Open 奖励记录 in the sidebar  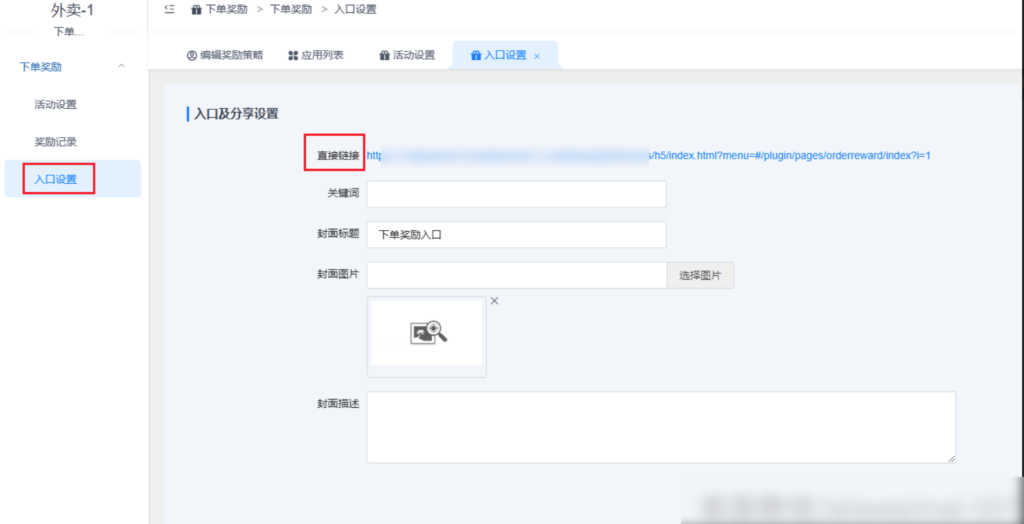tap(56, 142)
